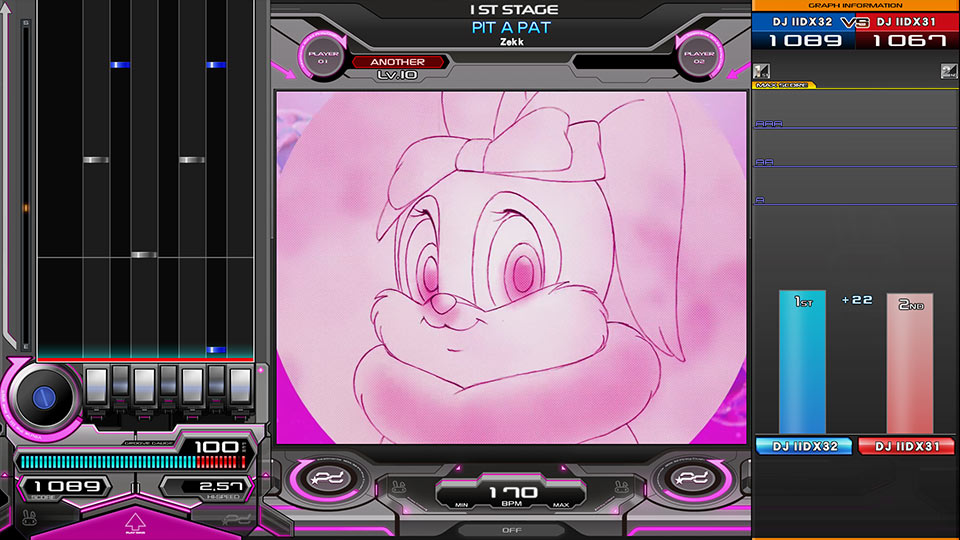The width and height of the screenshot is (960, 540).
Task: Click the blue note in the second lane
Action: [x=120, y=64]
